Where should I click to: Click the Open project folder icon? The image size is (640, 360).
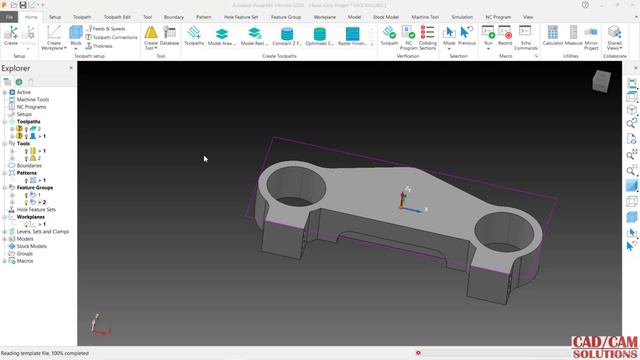tap(13, 5)
